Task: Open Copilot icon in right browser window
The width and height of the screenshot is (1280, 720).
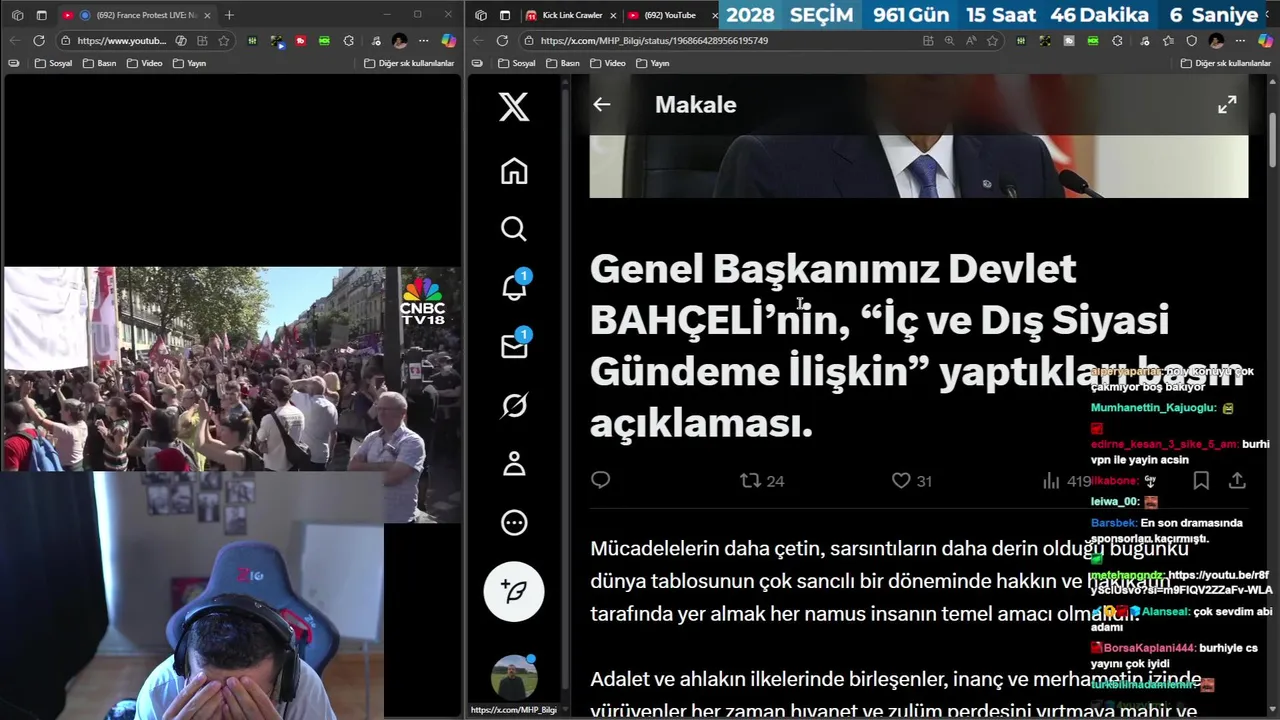Action: pyautogui.click(x=1265, y=41)
